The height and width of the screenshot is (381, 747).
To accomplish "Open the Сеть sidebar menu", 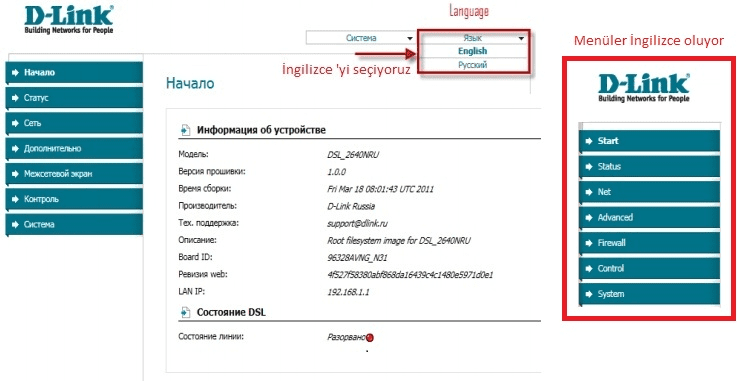I will click(74, 123).
